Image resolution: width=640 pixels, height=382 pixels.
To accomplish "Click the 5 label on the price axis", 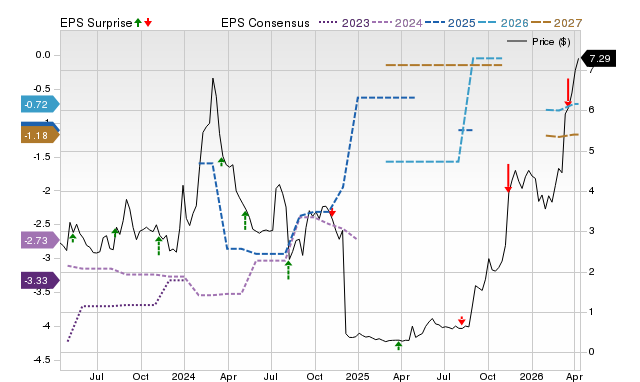I will 591,151.
